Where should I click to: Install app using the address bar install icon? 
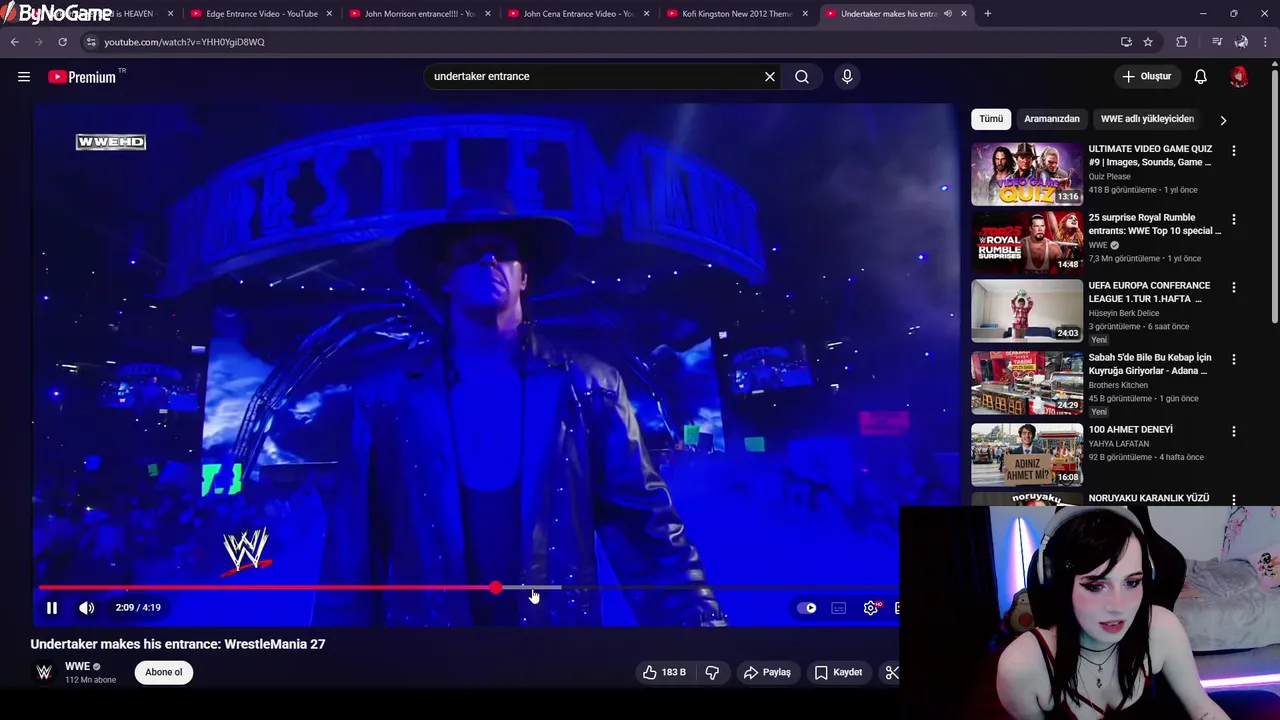[1126, 42]
